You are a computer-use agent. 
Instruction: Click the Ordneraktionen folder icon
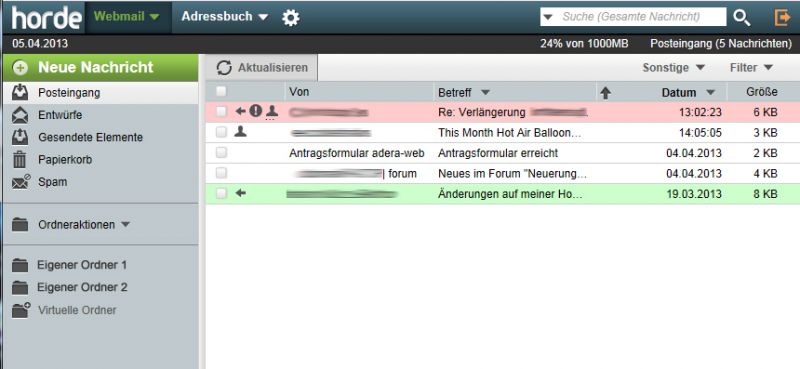[x=20, y=225]
